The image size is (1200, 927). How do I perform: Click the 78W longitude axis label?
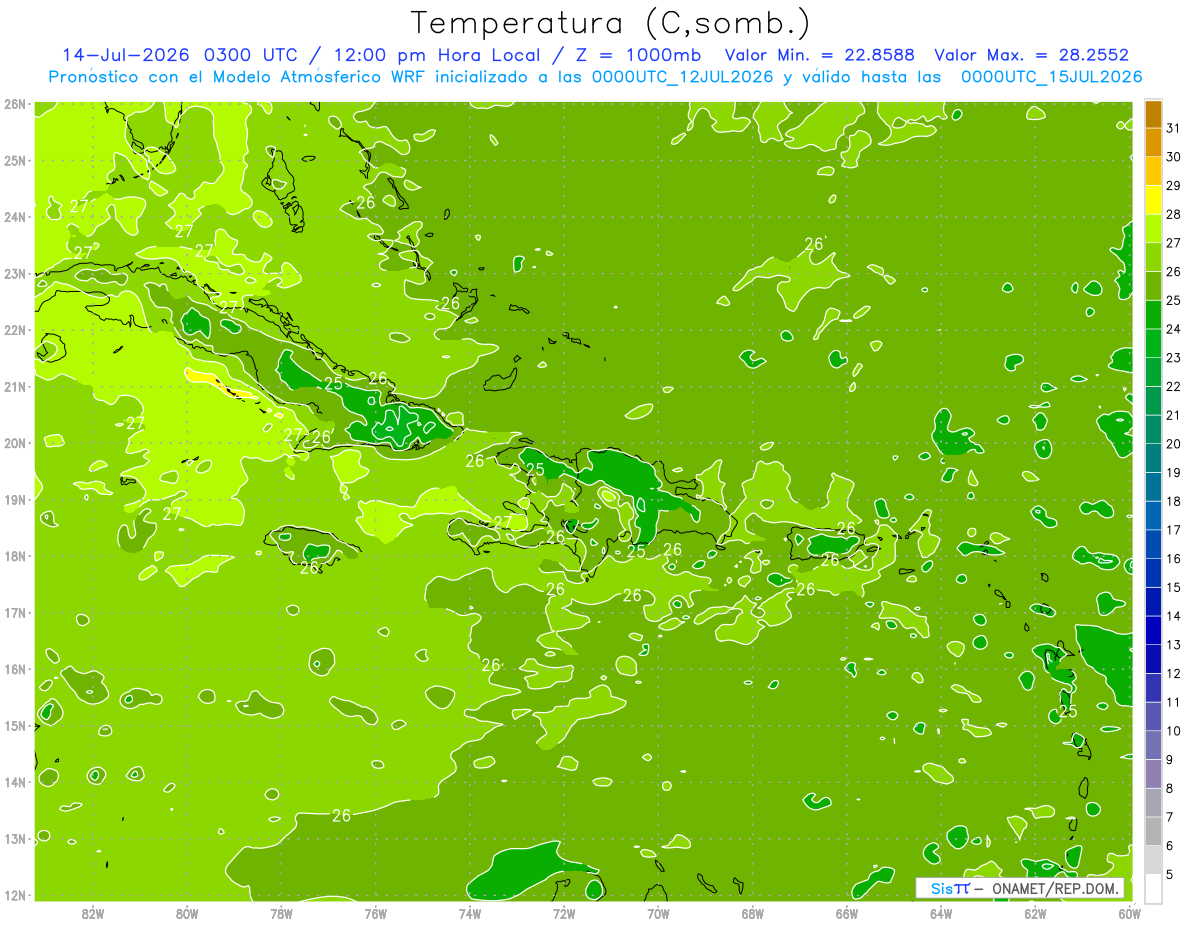281,913
